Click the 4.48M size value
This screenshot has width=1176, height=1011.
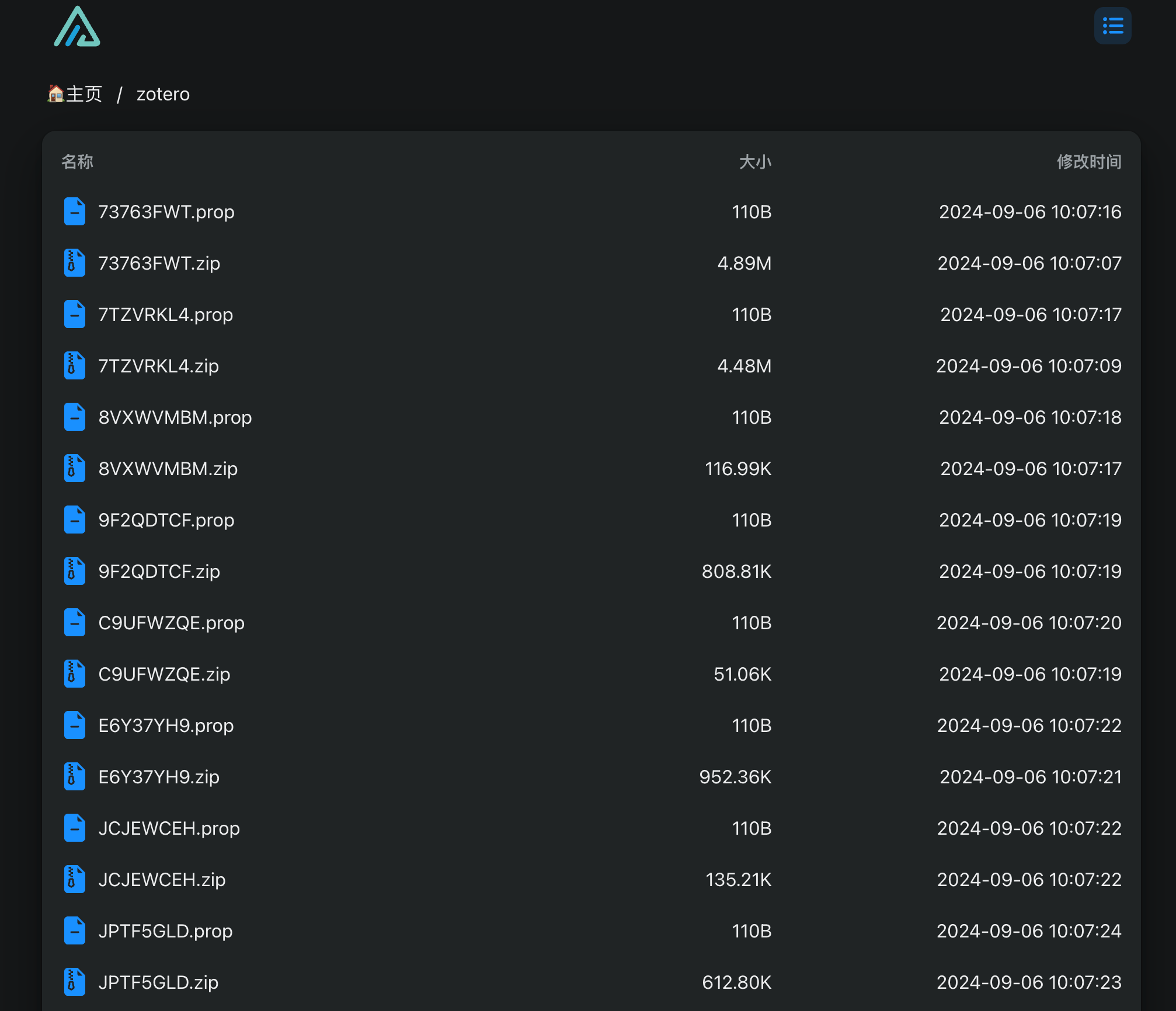[x=744, y=366]
